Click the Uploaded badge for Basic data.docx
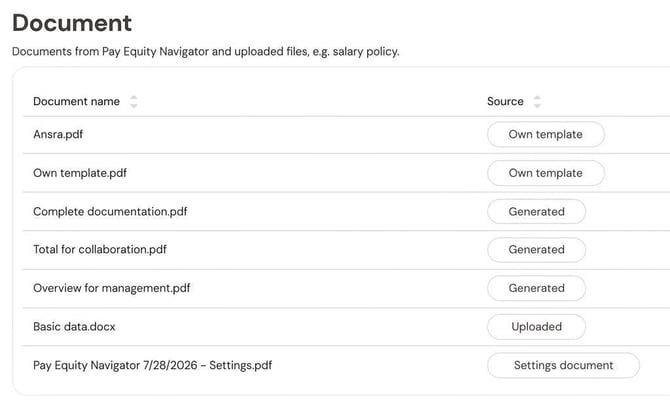The height and width of the screenshot is (401, 670). 536,327
